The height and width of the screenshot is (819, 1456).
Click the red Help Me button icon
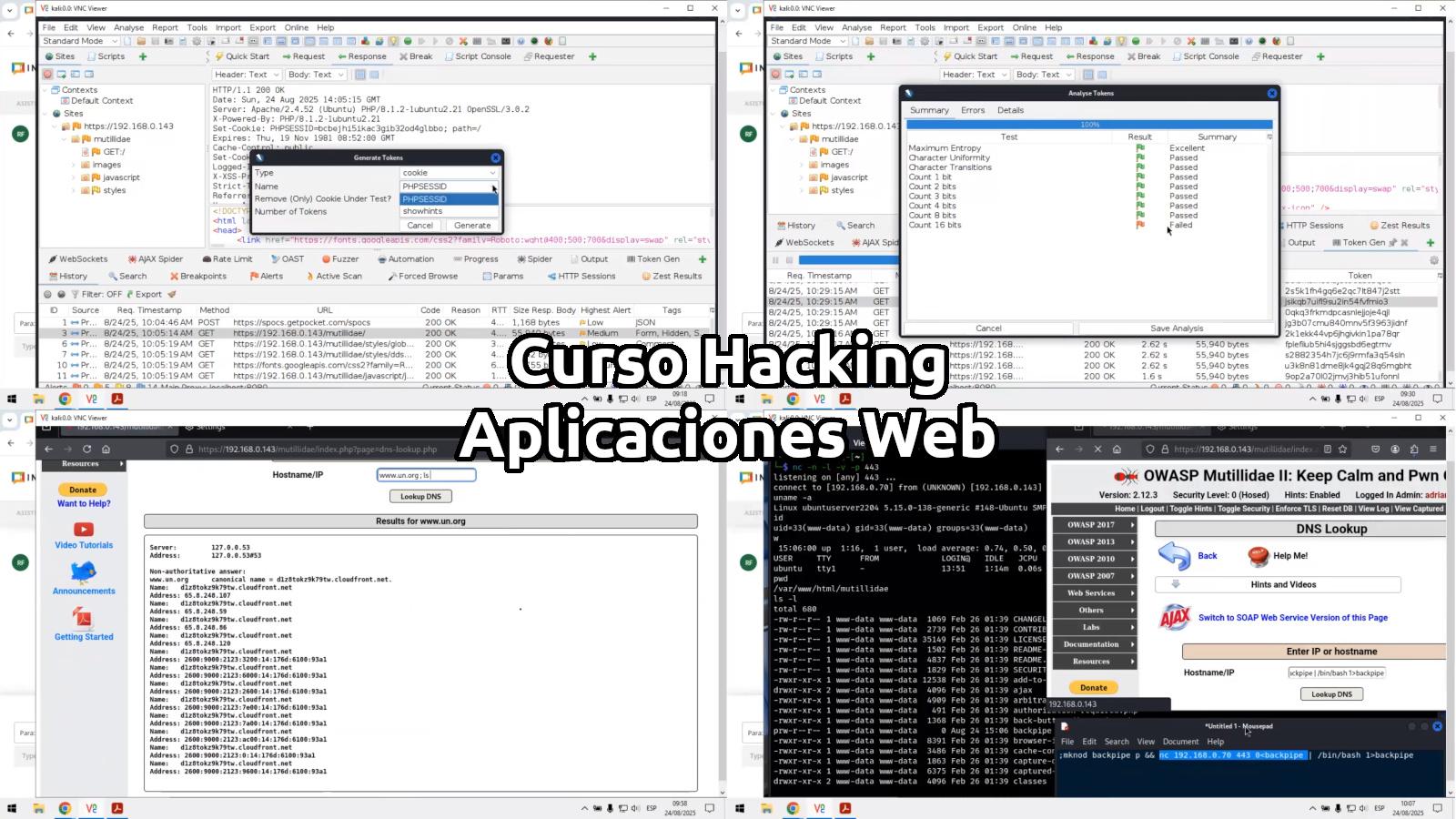coord(1259,556)
